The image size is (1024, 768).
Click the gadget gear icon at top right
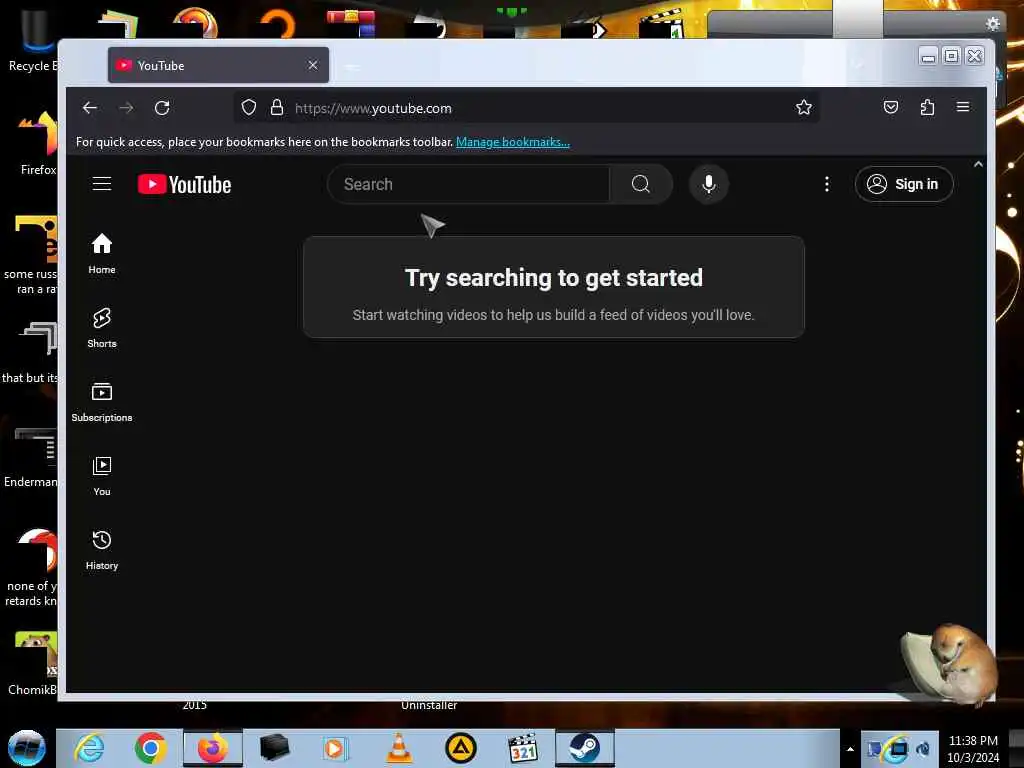pos(993,24)
